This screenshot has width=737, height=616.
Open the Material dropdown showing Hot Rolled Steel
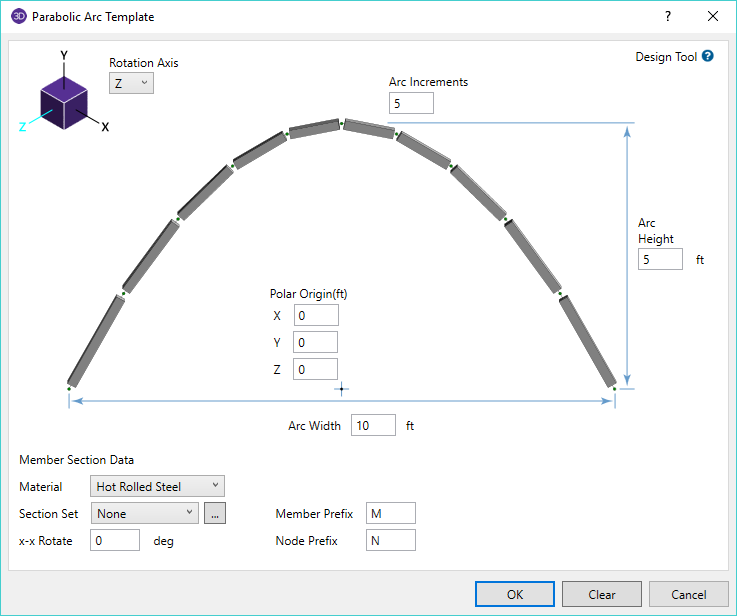157,487
